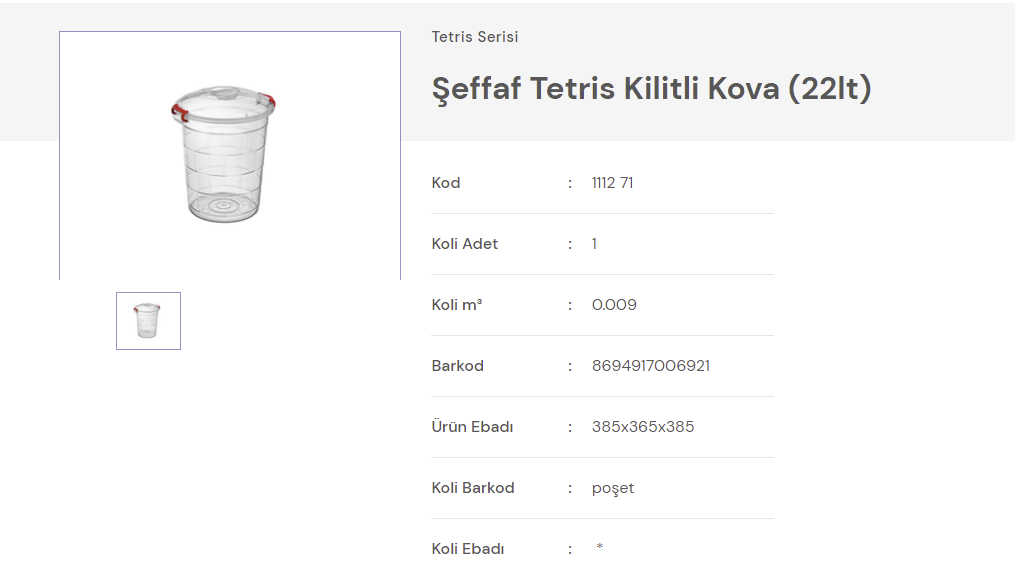The image size is (1015, 571).
Task: Click the Koli Barkod label
Action: coord(473,488)
